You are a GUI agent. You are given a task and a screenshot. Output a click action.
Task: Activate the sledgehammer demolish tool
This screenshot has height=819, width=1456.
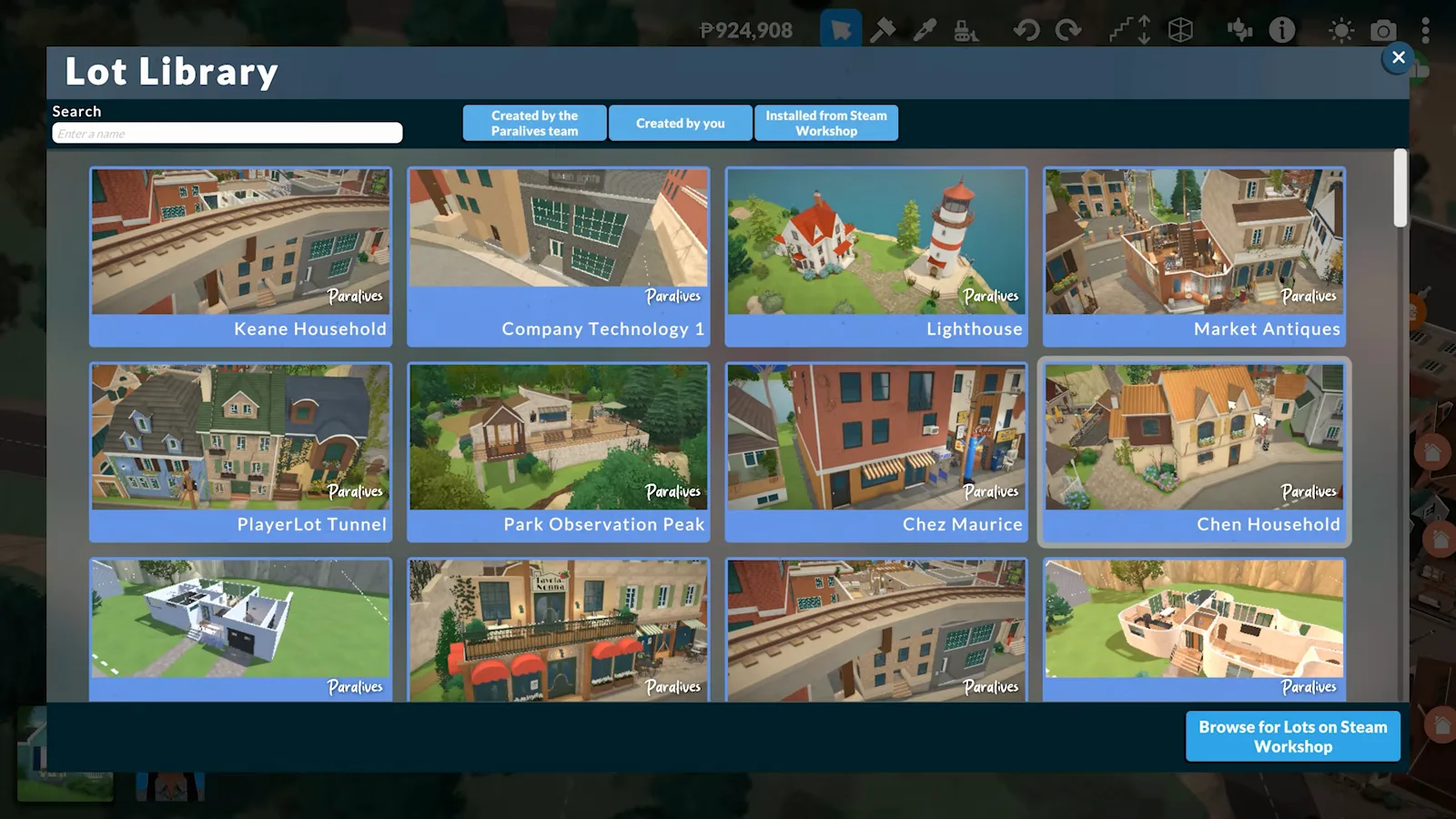(883, 30)
